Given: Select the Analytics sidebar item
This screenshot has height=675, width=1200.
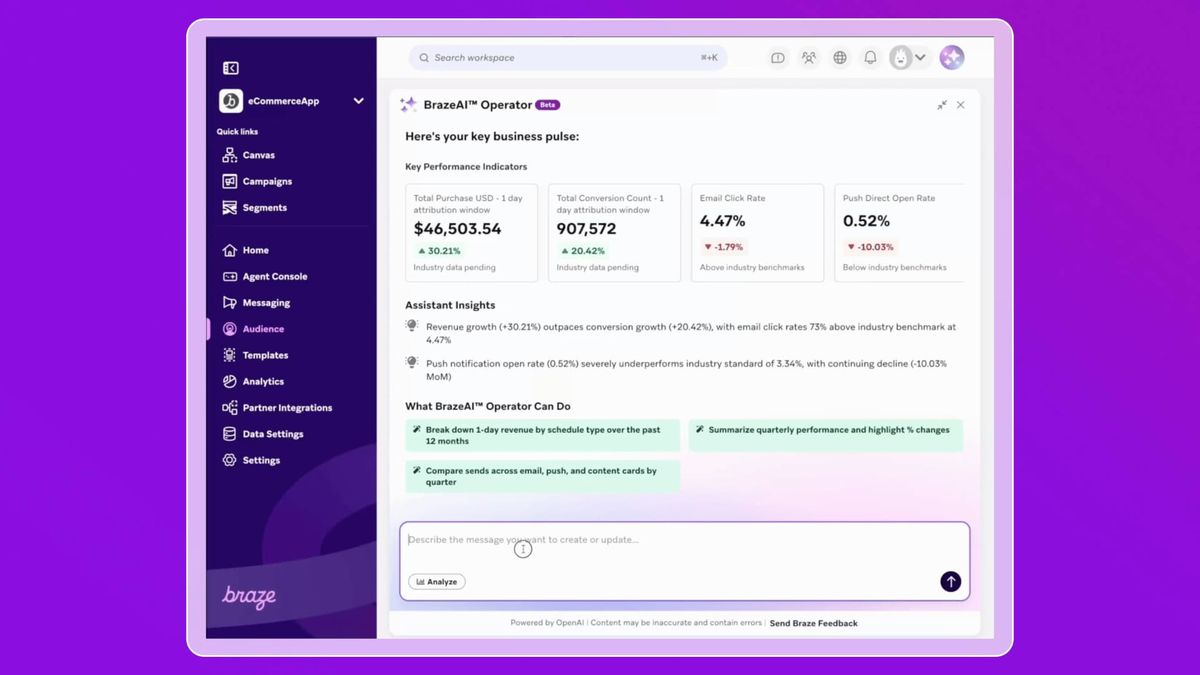Looking at the screenshot, I should click(x=262, y=381).
